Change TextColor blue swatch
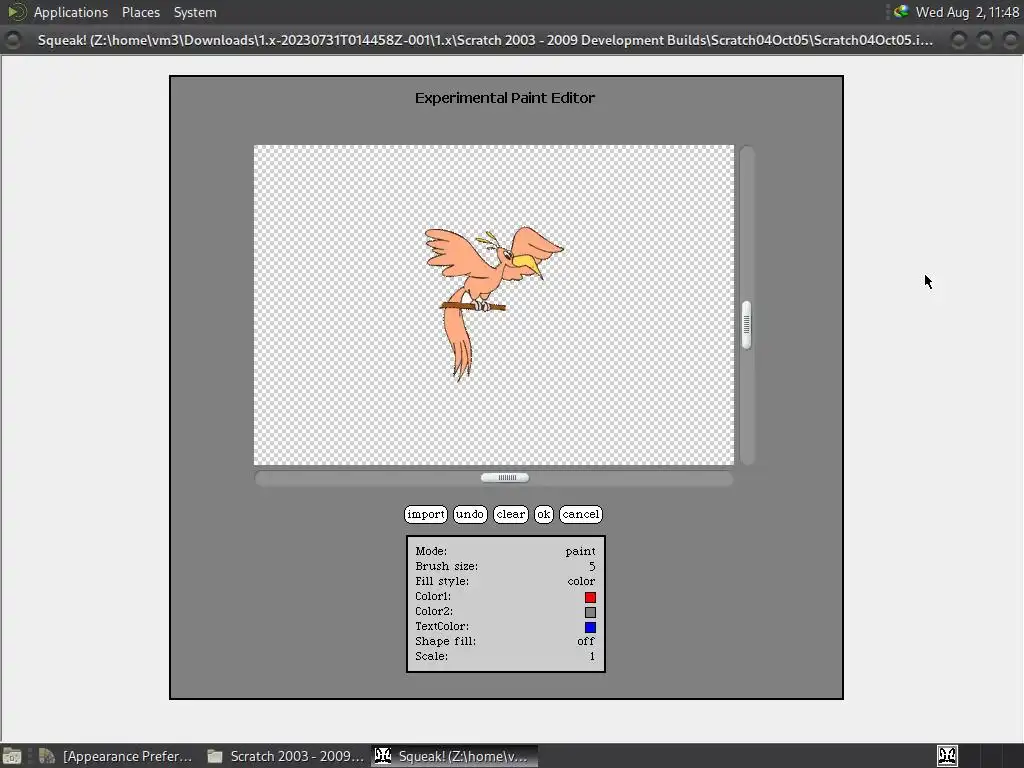 tap(590, 627)
